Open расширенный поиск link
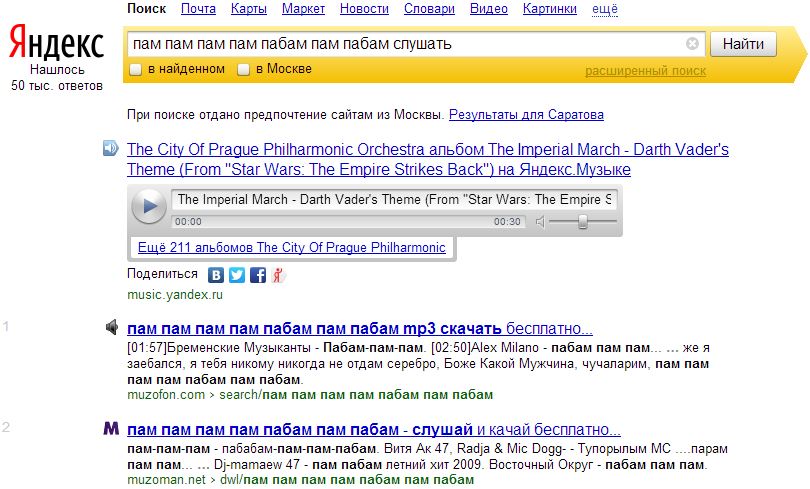The height and width of the screenshot is (489, 810). 645,71
